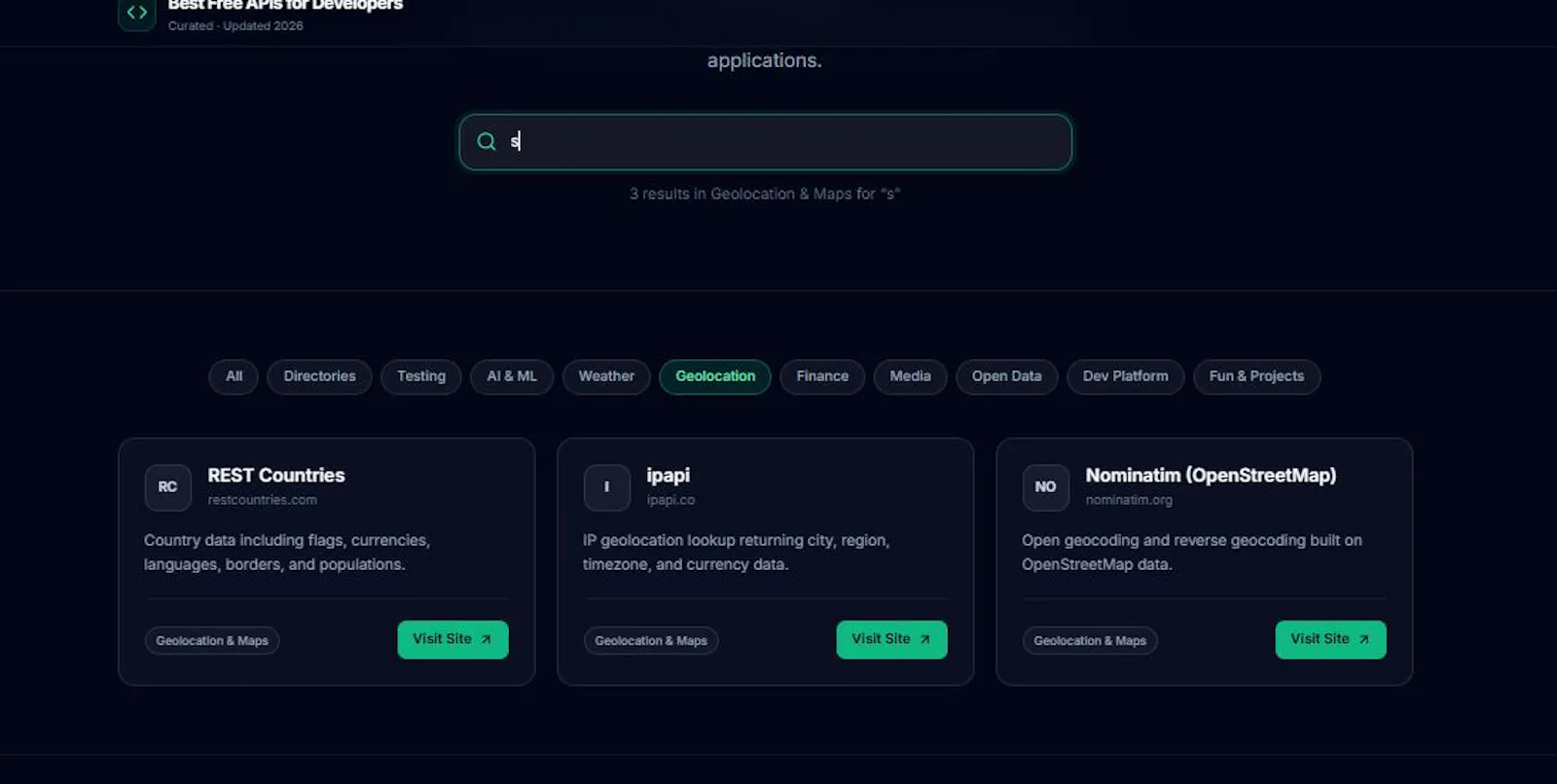Screen dimensions: 1557x784
Task: Click the REST Countries description text
Action: [x=287, y=552]
